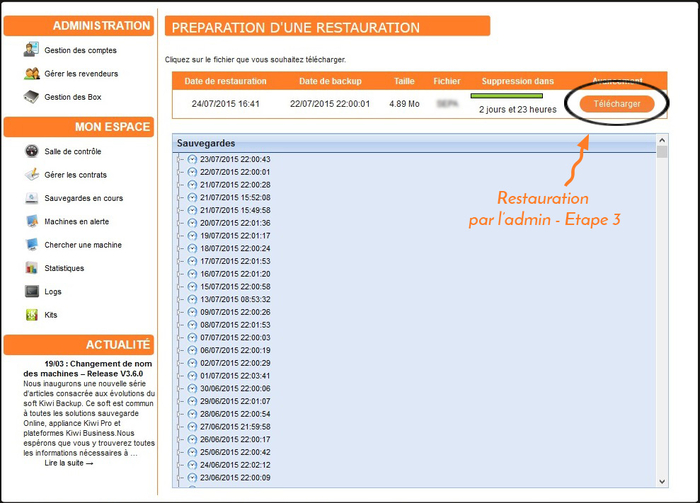The height and width of the screenshot is (503, 700).
Task: Expand backup node 23/07/2015 22:00:43
Action: 180,160
